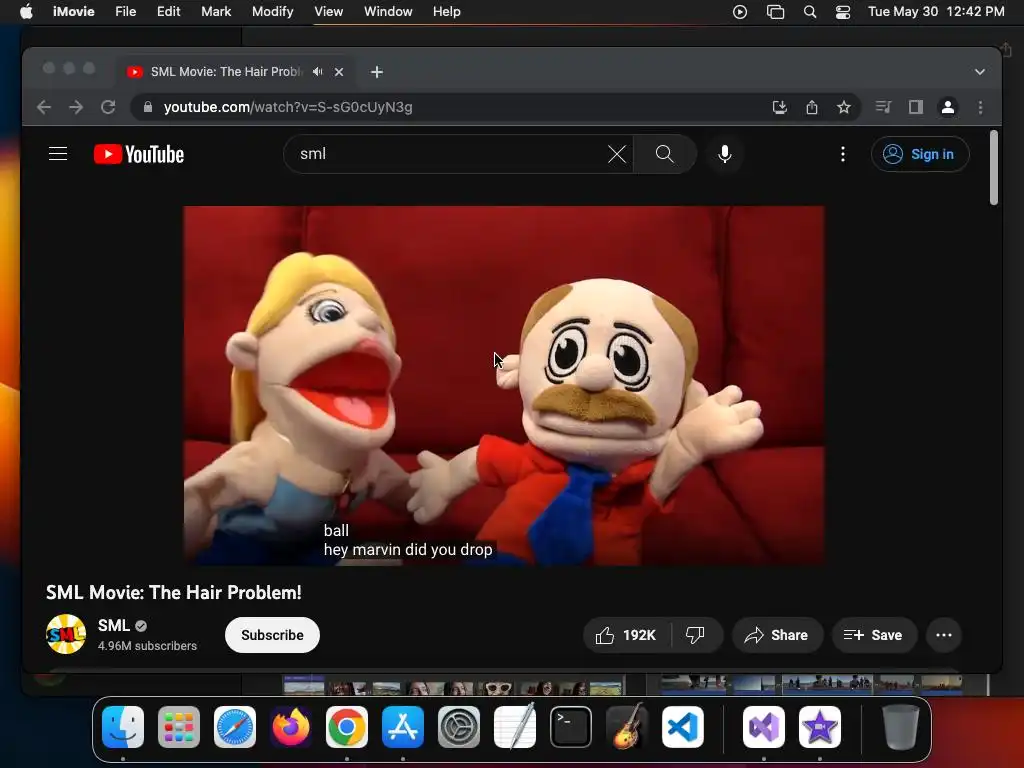
Task: Mute the SML Movie tab audio
Action: tap(317, 72)
